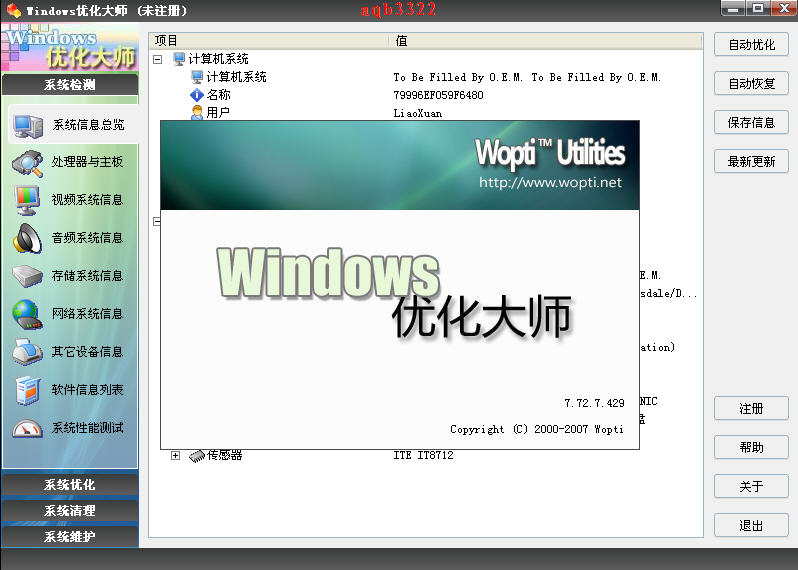Click the 其它设备信息 printer icon
This screenshot has height=570, width=798.
pyautogui.click(x=27, y=352)
